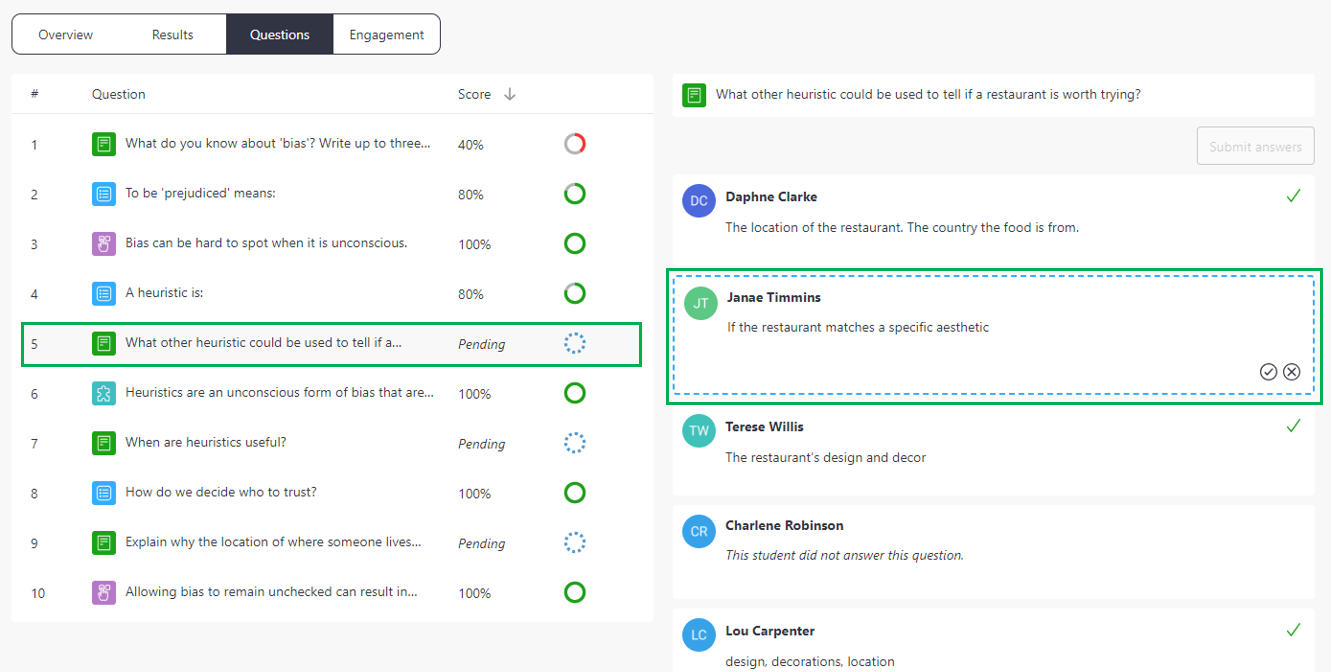Screen dimensions: 1332x672
Task: Open question "To be 'prejudiced' means:"
Action: pos(200,193)
